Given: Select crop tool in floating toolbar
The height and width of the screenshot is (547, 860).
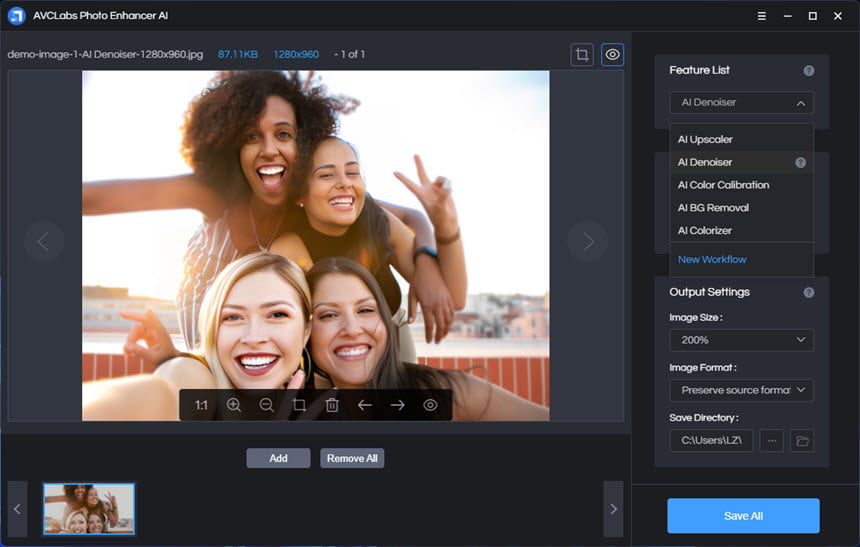Looking at the screenshot, I should [299, 405].
